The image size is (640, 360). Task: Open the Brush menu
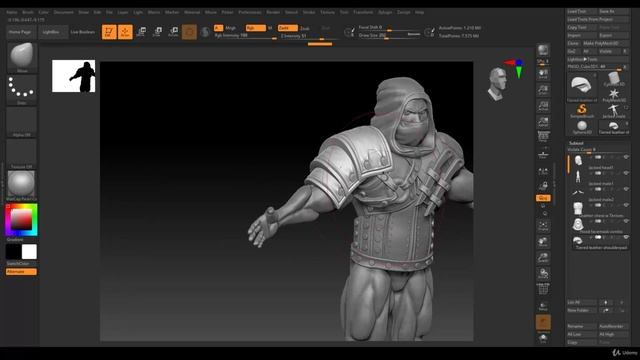pyautogui.click(x=28, y=12)
